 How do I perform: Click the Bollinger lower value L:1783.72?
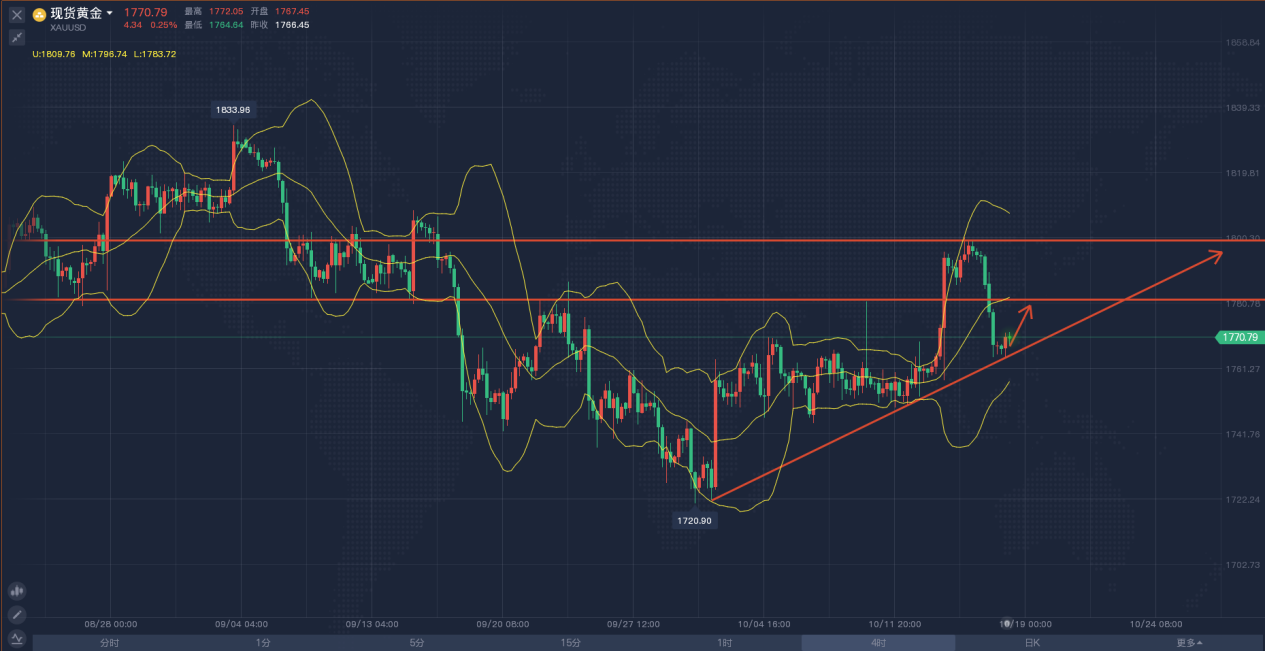155,54
